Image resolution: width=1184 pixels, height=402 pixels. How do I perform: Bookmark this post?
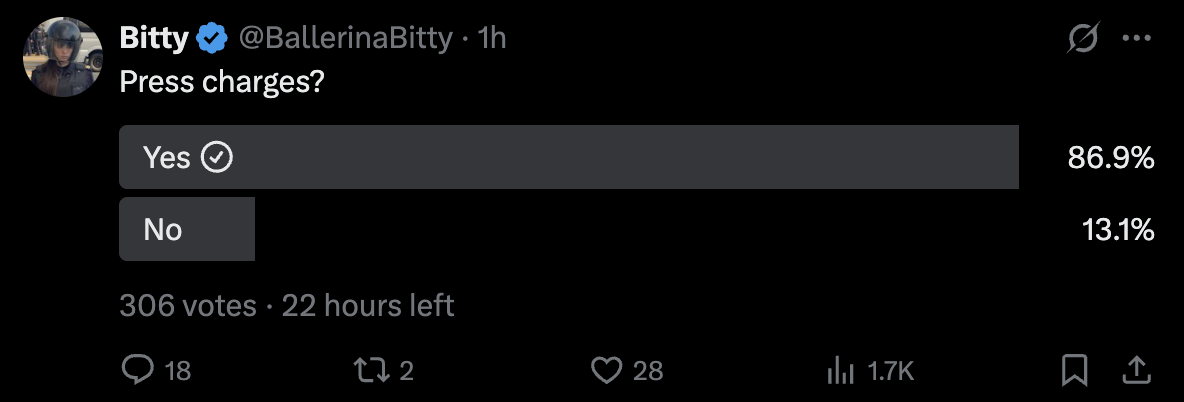tap(1074, 371)
